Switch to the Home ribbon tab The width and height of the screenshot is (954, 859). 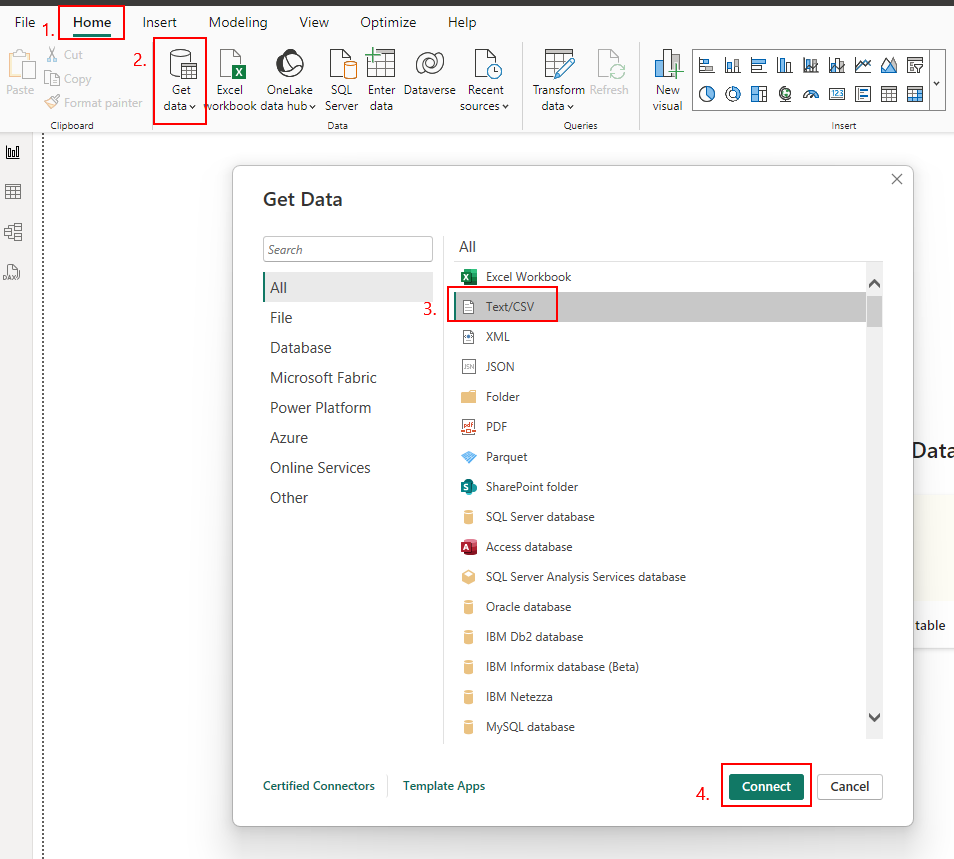click(x=92, y=23)
